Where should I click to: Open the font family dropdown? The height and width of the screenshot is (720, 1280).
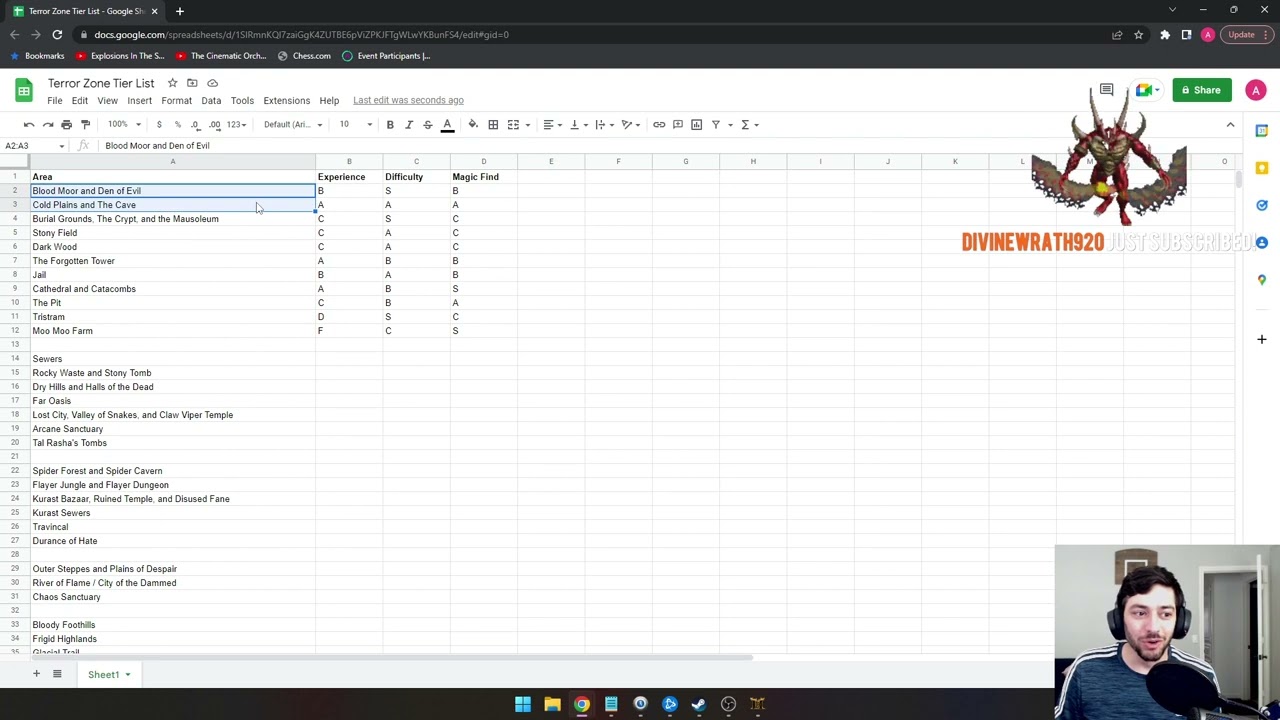[x=292, y=124]
